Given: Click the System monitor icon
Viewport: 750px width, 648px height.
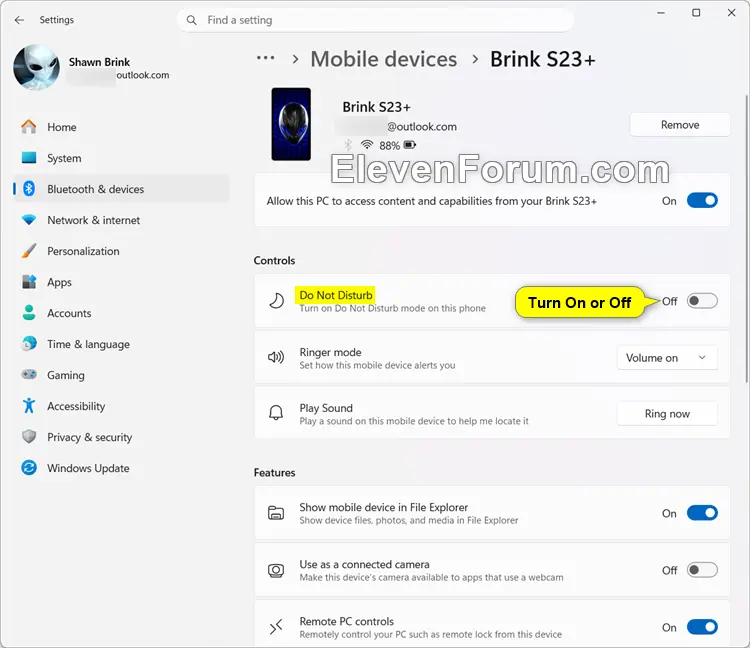Looking at the screenshot, I should tap(29, 158).
